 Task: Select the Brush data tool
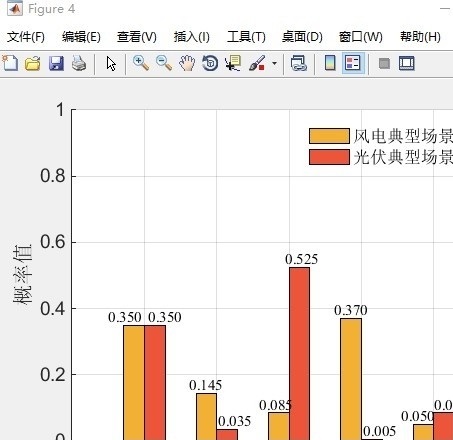(x=257, y=63)
